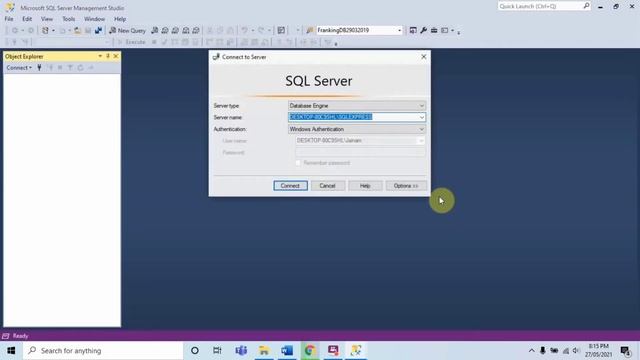Click the Open File folder icon
The width and height of the screenshot is (640, 360).
[78, 31]
